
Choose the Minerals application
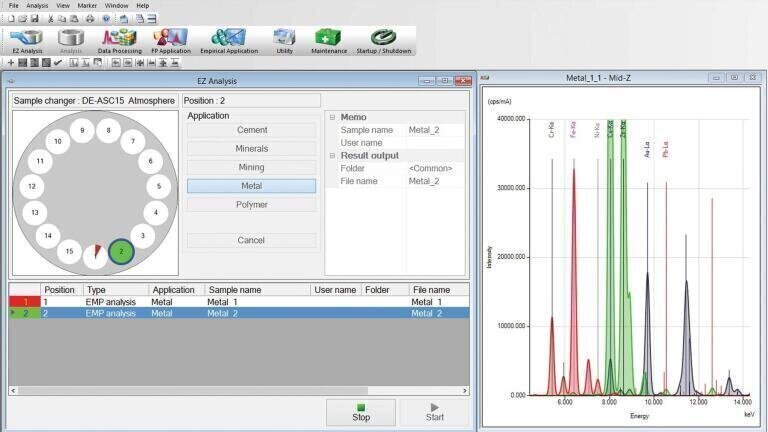point(252,148)
